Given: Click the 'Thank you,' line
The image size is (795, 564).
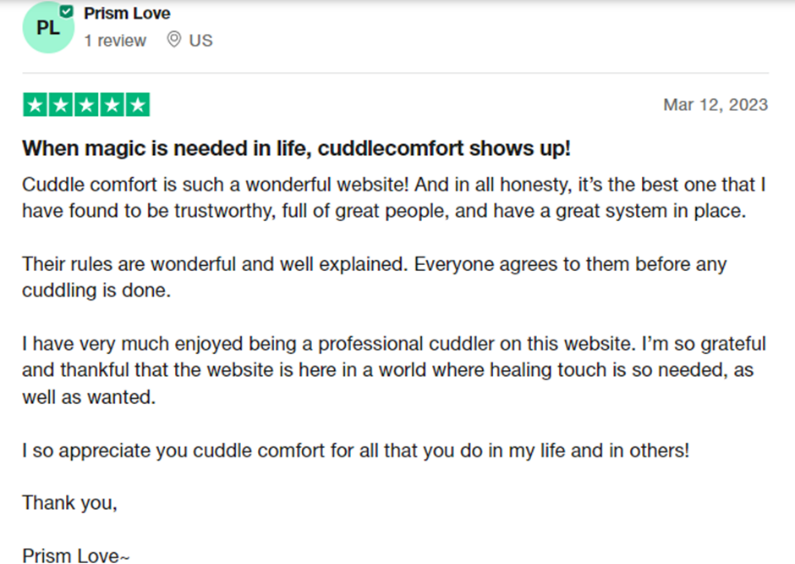Looking at the screenshot, I should point(69,503).
